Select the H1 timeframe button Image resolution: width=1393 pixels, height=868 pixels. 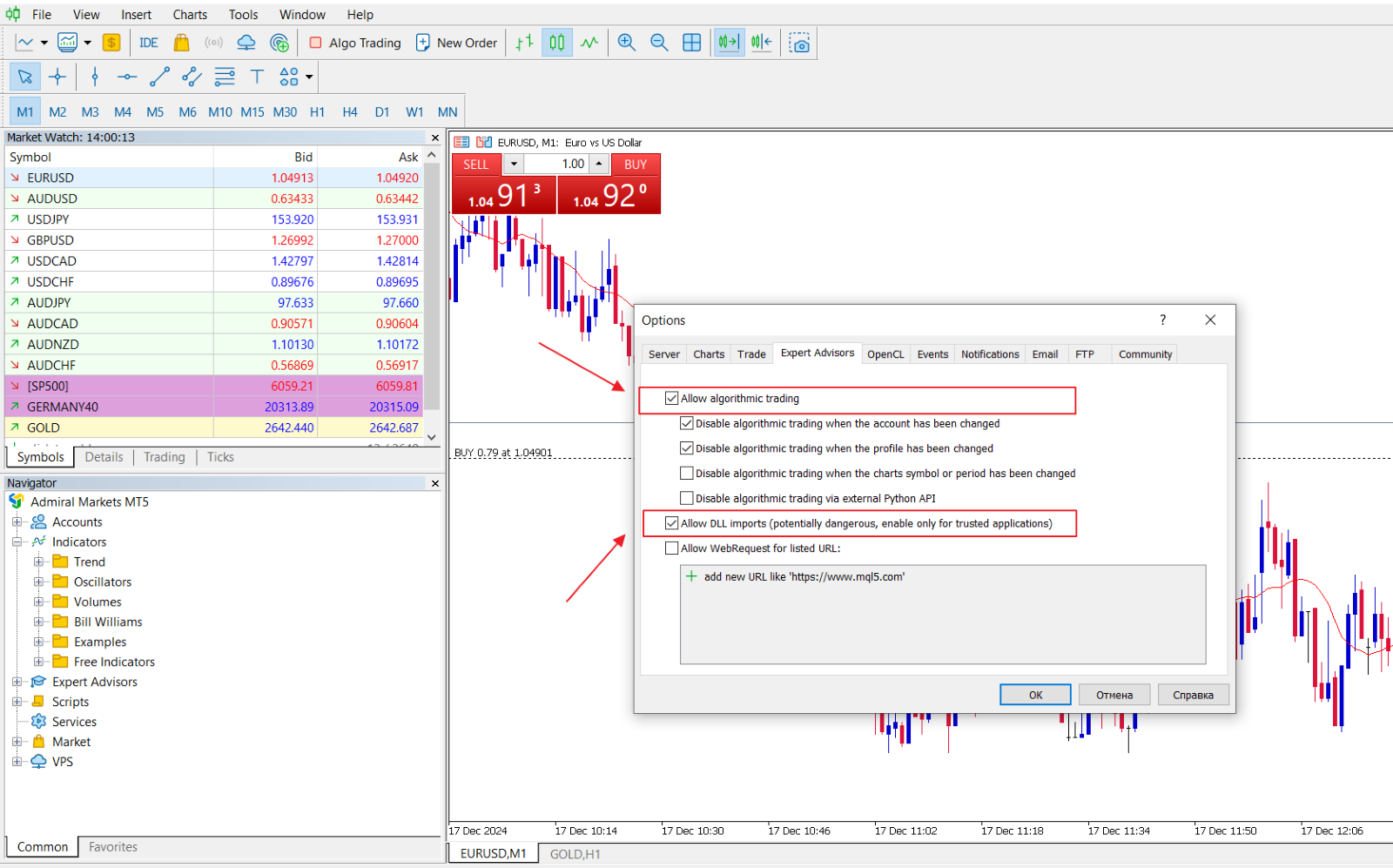[318, 111]
